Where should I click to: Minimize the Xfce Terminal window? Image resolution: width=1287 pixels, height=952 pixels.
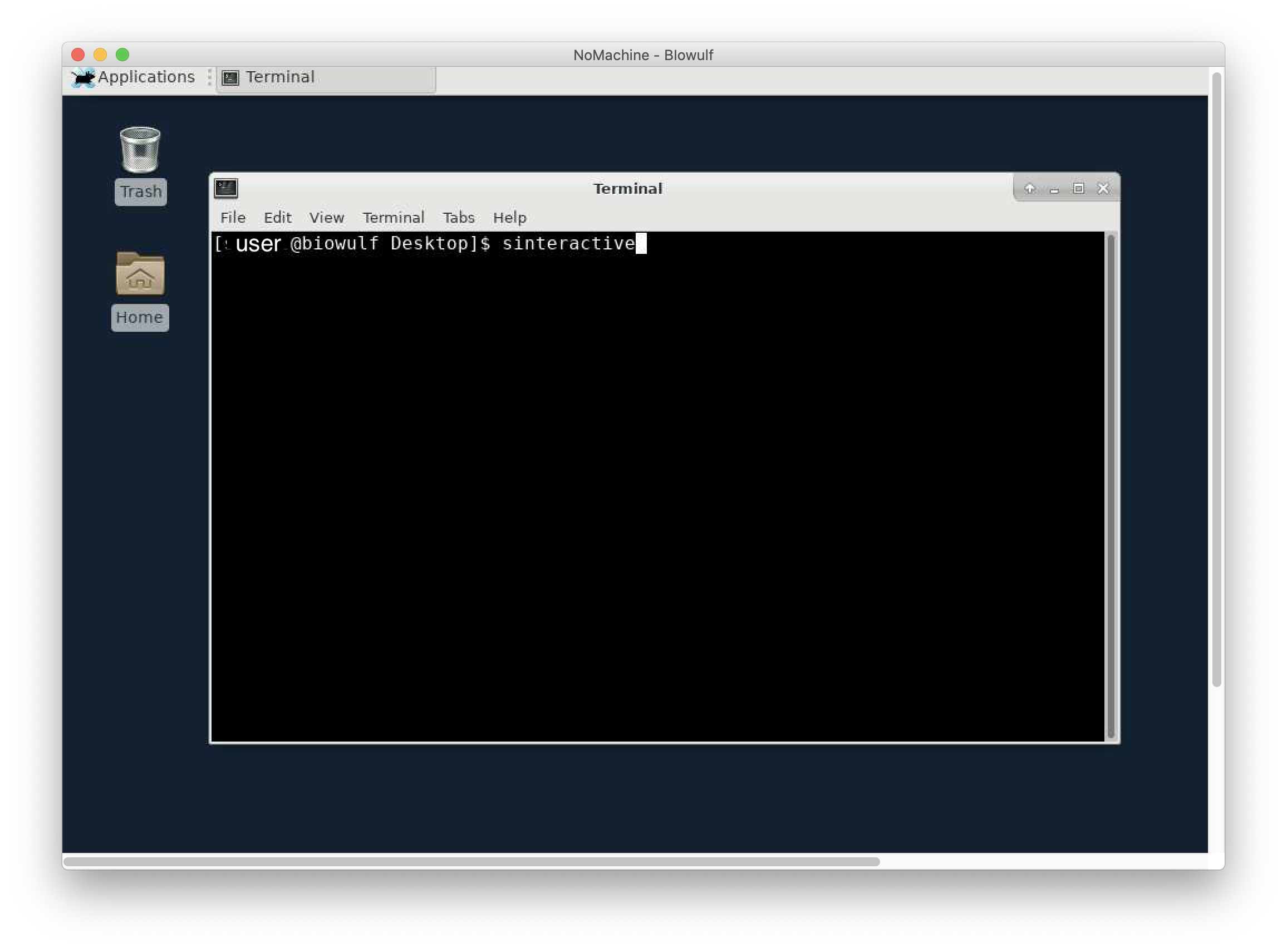pos(1054,189)
